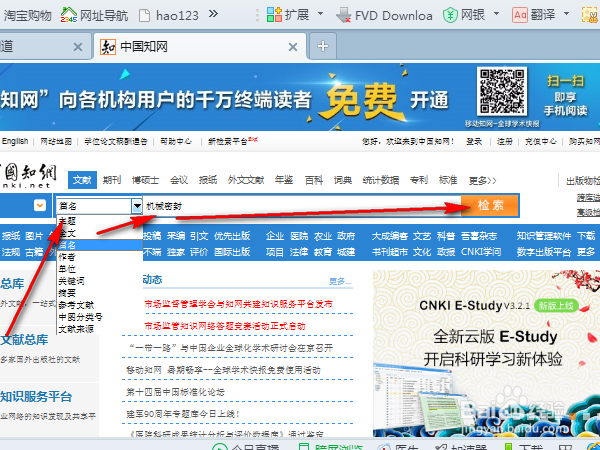
Task: Open news item 第十四届中国标准化论坛
Action: pyautogui.click(x=175, y=392)
